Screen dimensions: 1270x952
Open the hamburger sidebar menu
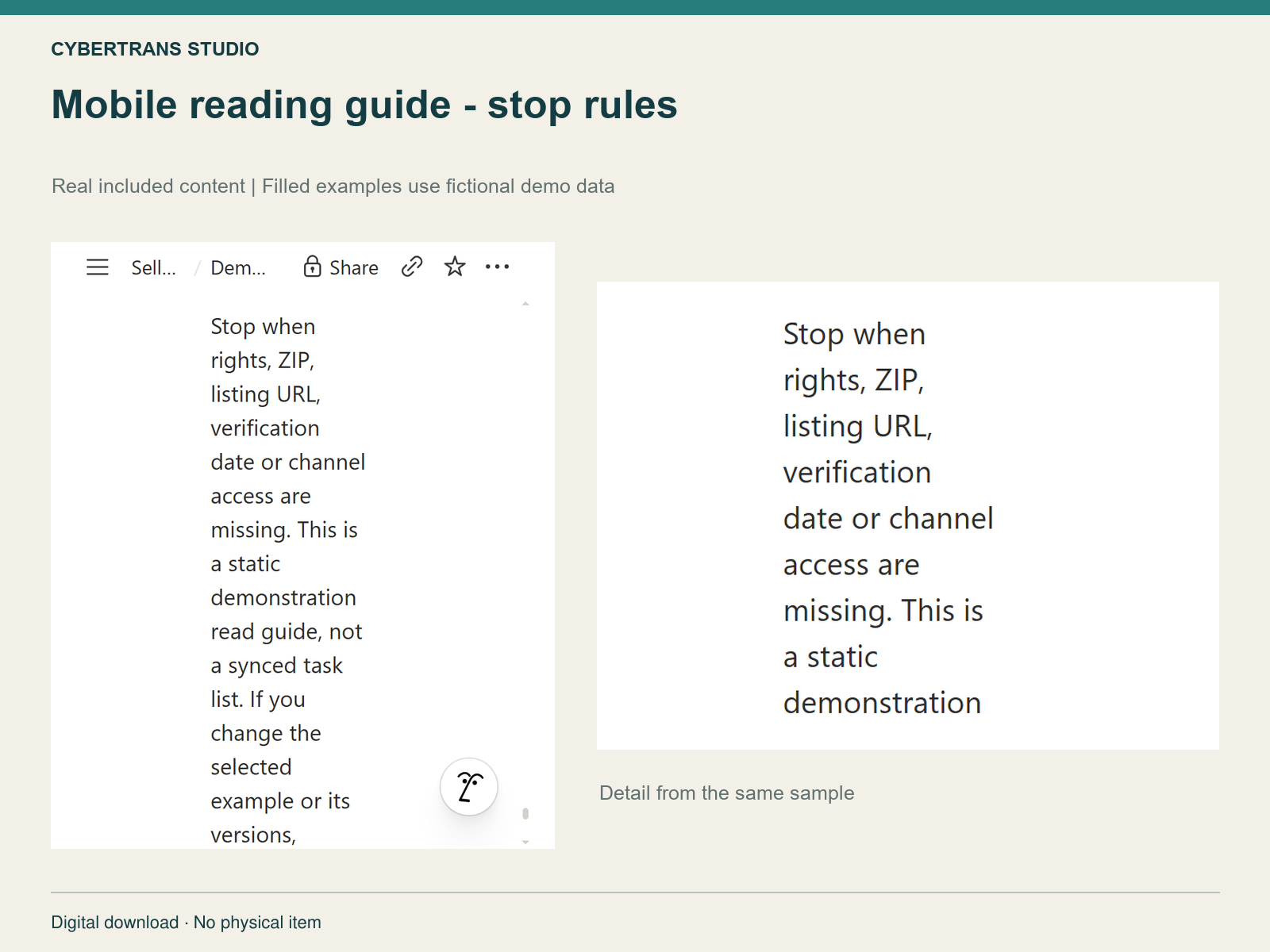[x=97, y=267]
